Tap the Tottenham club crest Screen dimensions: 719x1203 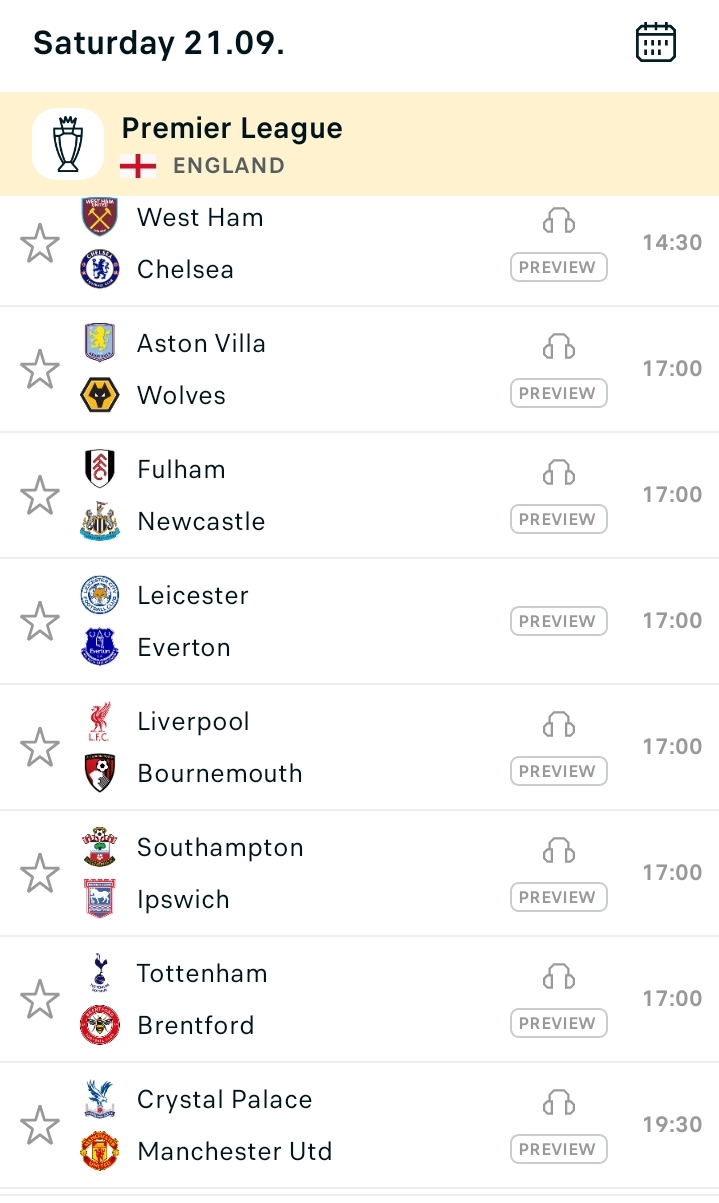point(100,973)
